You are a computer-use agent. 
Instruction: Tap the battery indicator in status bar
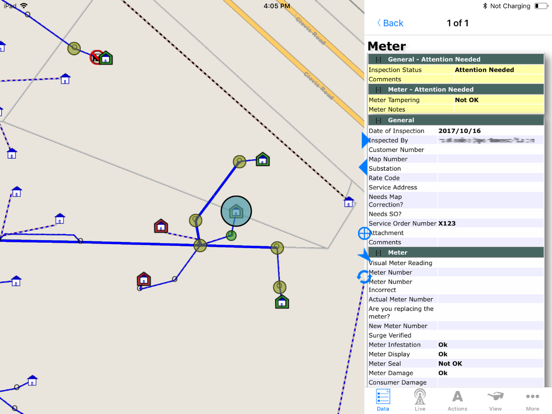[x=541, y=6]
